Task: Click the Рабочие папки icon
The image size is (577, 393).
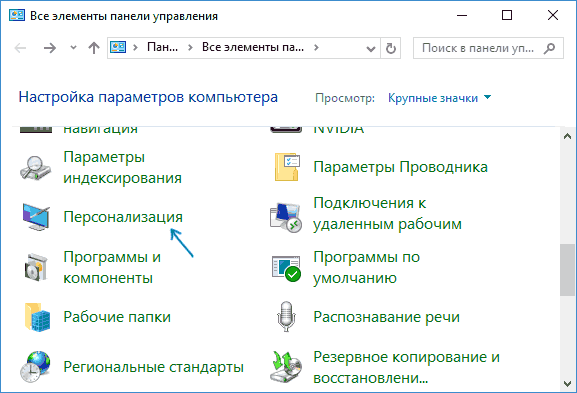Action: (x=37, y=317)
